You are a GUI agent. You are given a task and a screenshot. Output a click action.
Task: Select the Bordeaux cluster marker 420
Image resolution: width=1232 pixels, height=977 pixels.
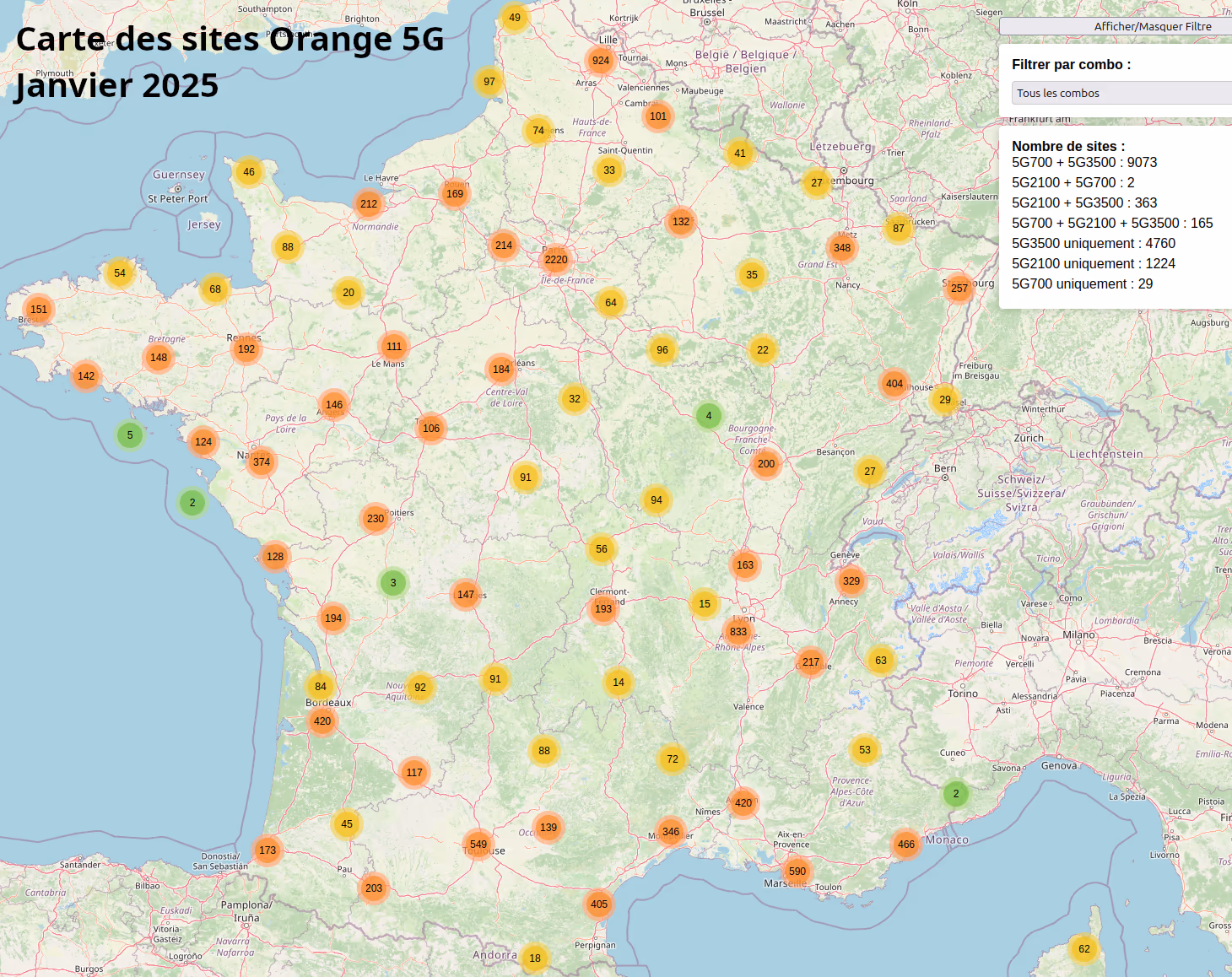(322, 721)
